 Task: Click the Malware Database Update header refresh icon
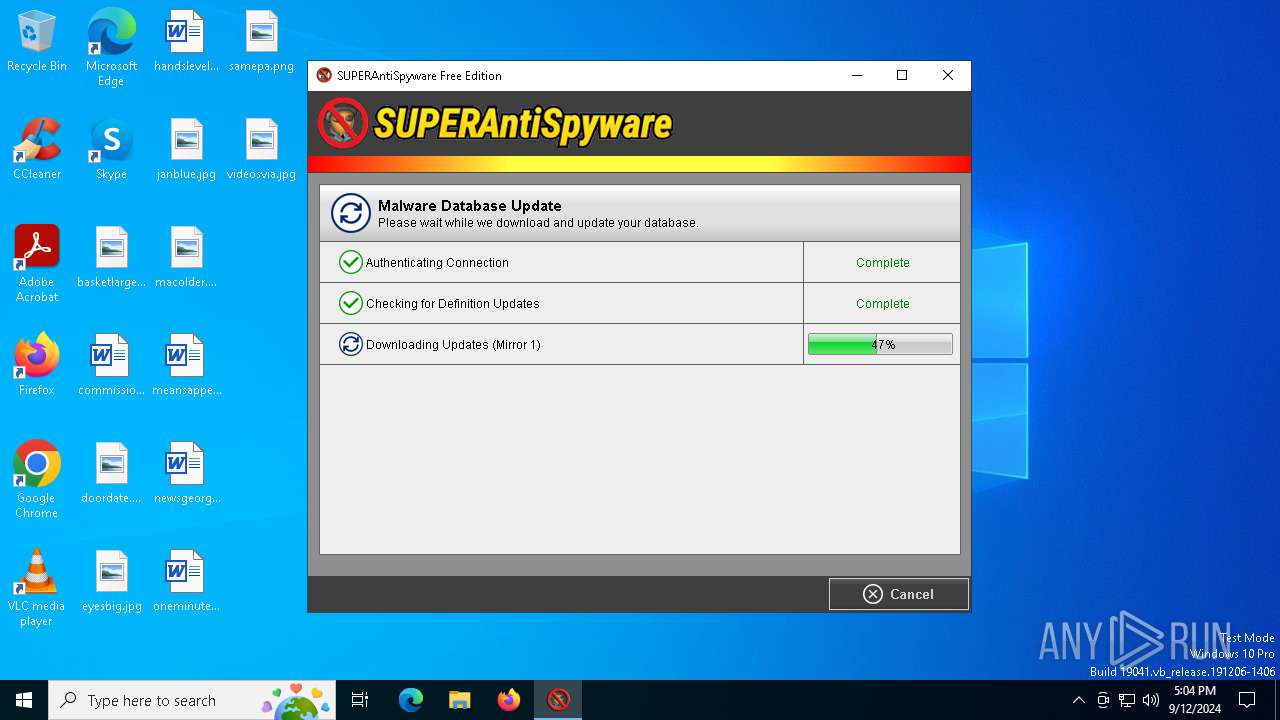coord(351,213)
